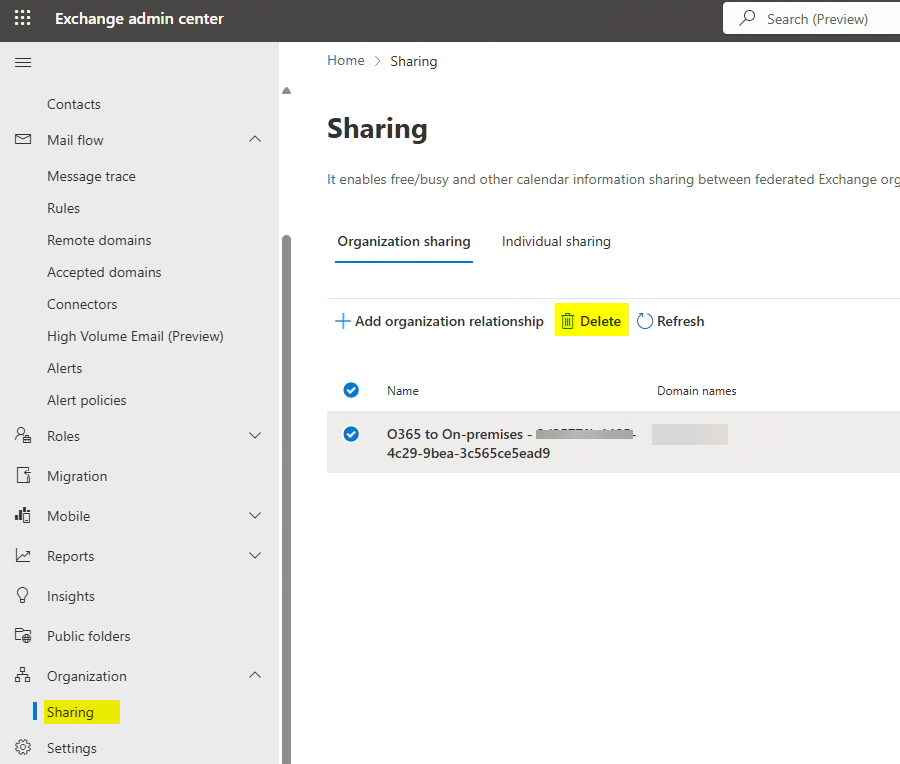Collapse the Organization section chevron
This screenshot has height=764, width=900.
pos(255,676)
